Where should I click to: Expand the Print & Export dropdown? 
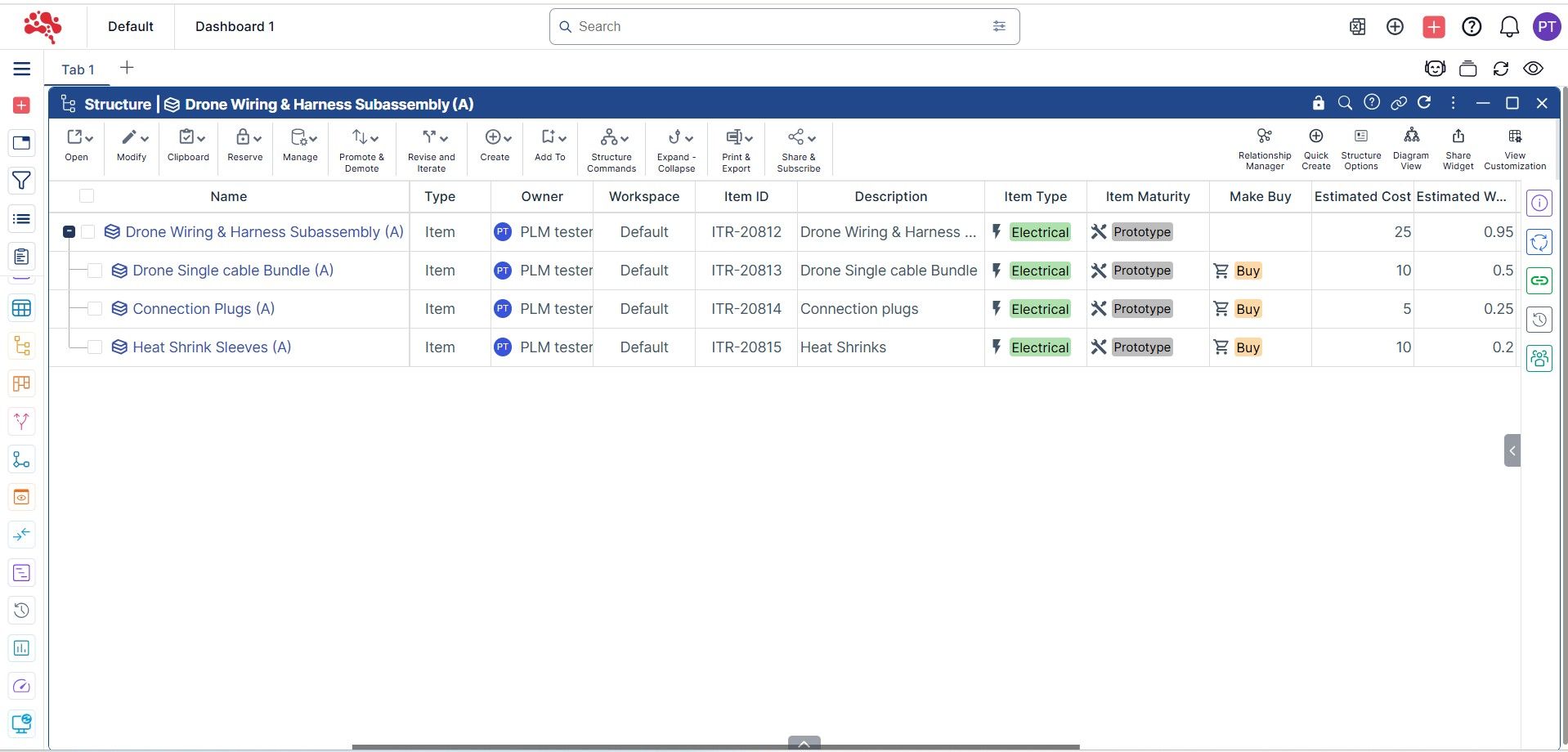pyautogui.click(x=737, y=149)
